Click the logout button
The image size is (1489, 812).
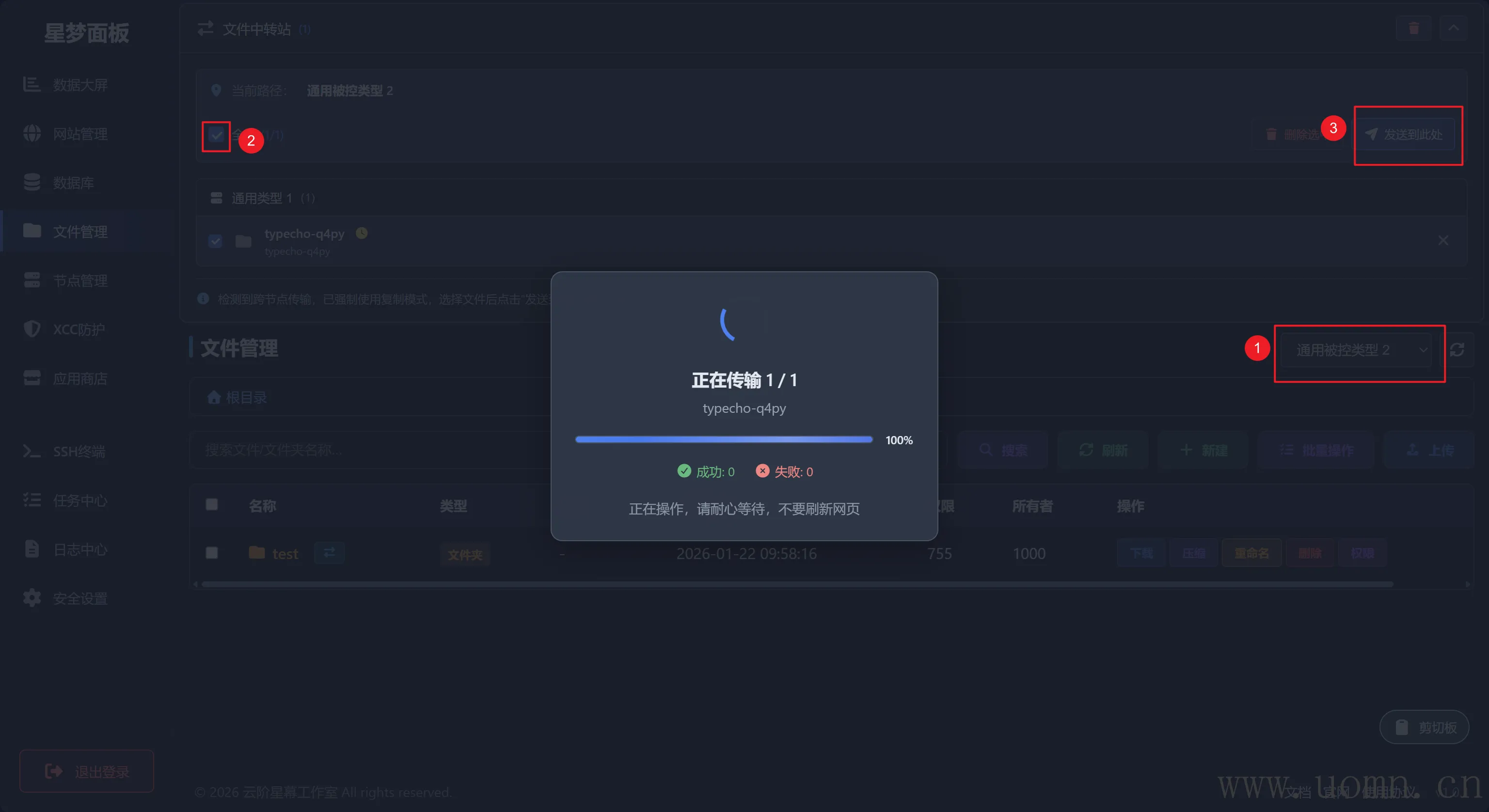(x=87, y=771)
